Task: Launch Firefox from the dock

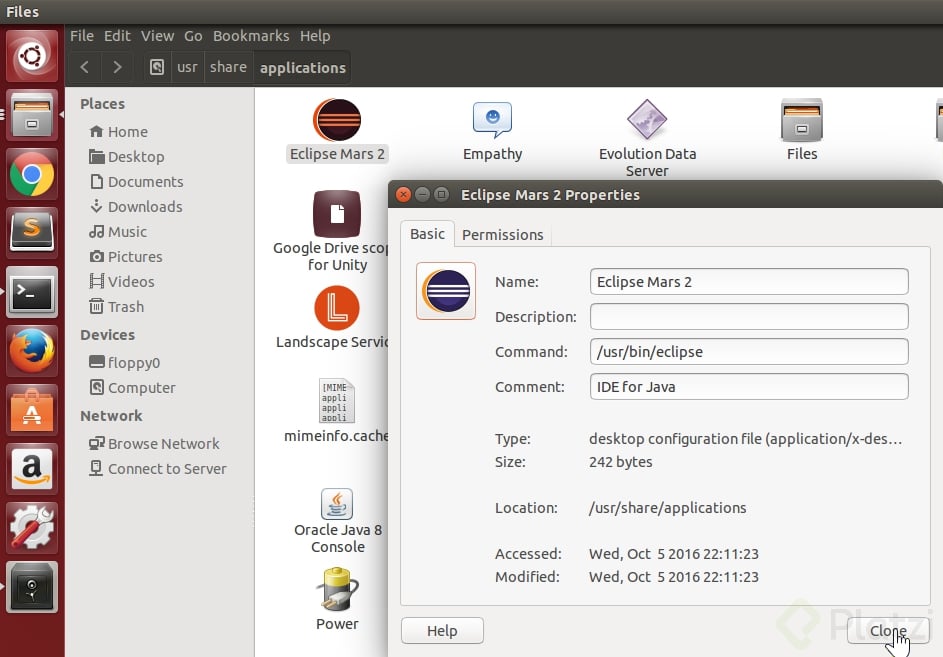Action: point(32,351)
